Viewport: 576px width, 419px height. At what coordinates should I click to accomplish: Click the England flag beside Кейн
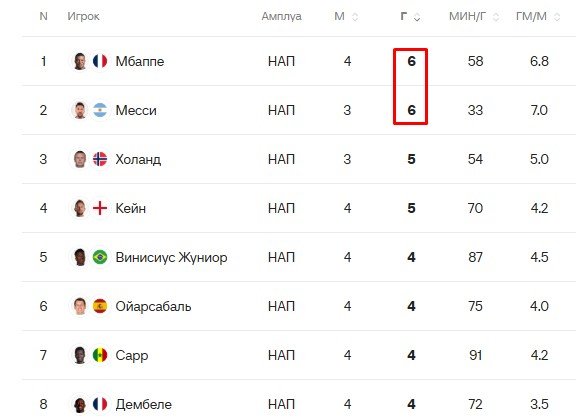(100, 208)
